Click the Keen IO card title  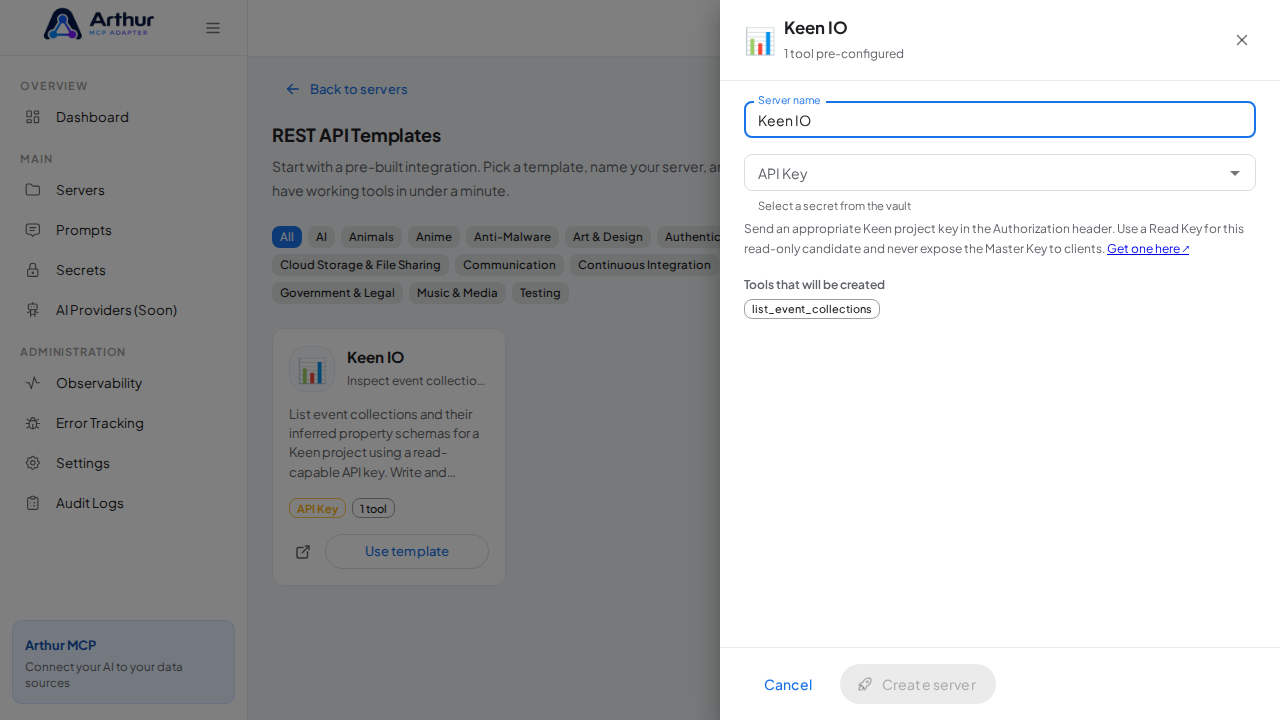click(375, 357)
